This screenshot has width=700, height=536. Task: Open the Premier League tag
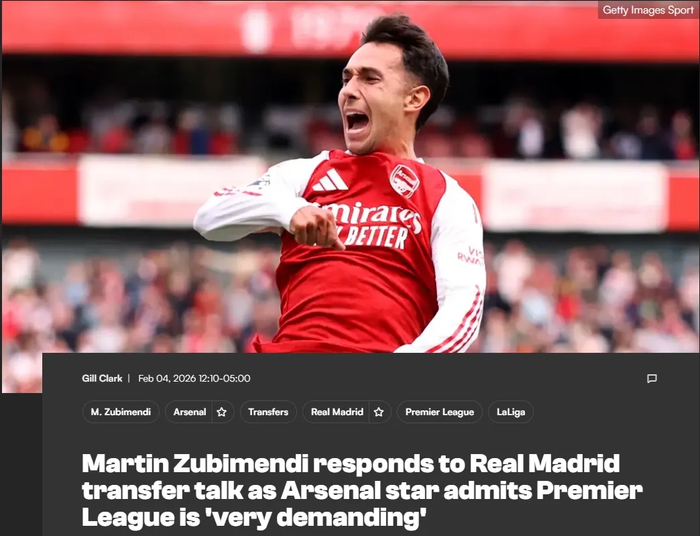(440, 412)
